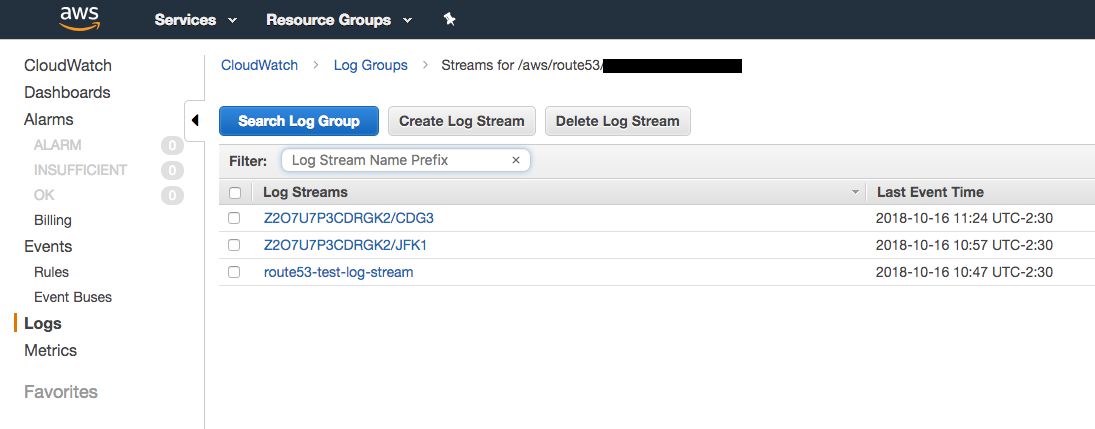The image size is (1095, 429).
Task: Click the Last Event Time column header
Action: pos(930,192)
